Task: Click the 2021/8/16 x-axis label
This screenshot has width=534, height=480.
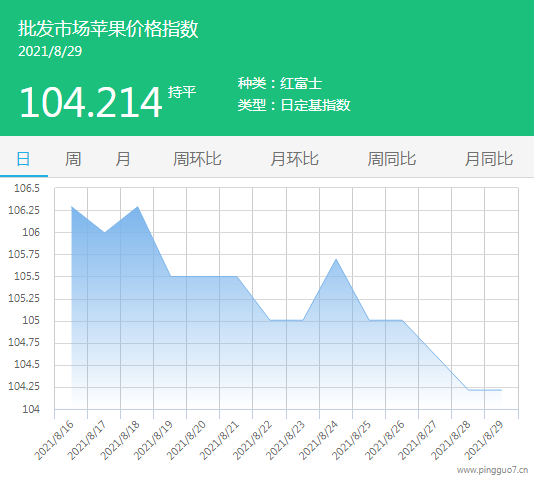Action: click(x=54, y=440)
